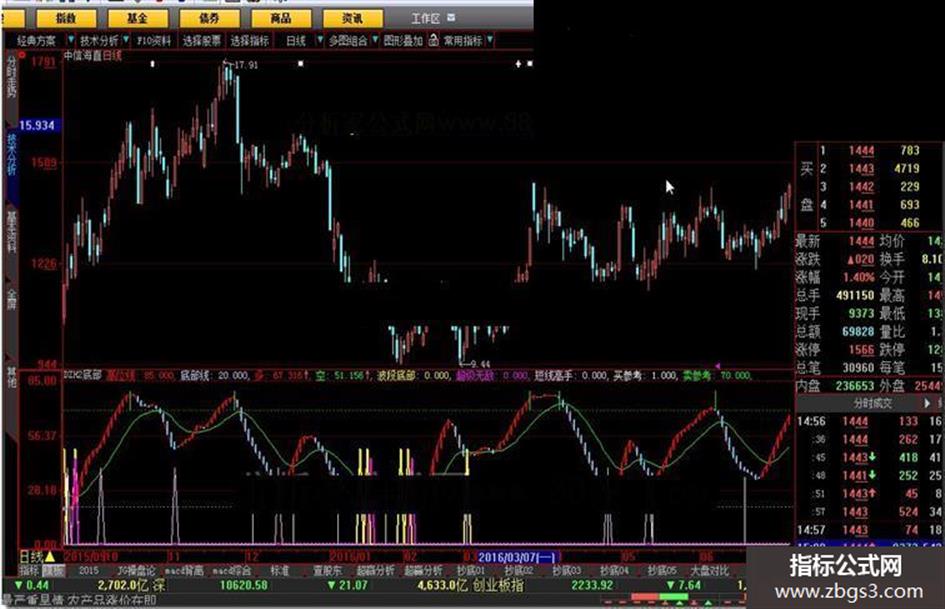This screenshot has height=609, width=945.
Task: Select the 标准 indicator tab
Action: [279, 570]
